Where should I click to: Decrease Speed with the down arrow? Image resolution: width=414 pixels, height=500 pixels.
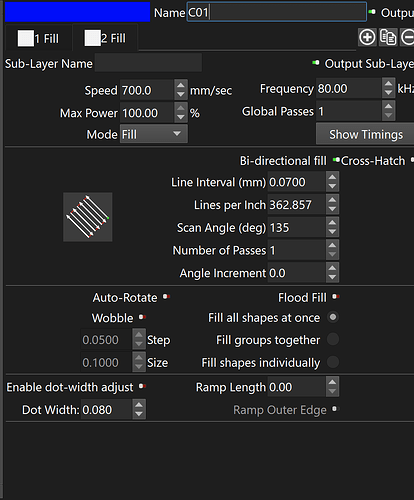181,95
